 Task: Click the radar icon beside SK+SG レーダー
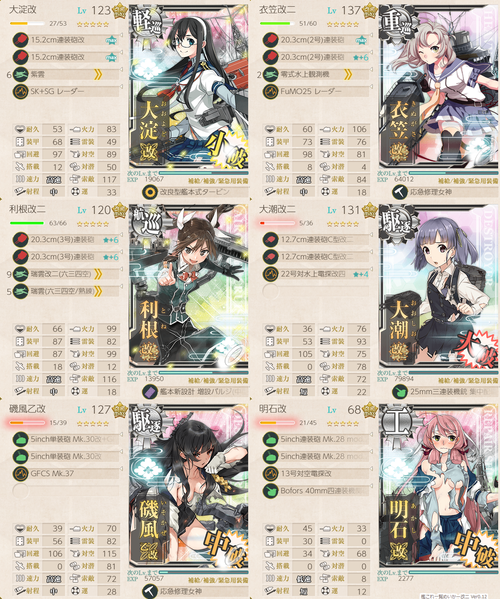(x=20, y=92)
